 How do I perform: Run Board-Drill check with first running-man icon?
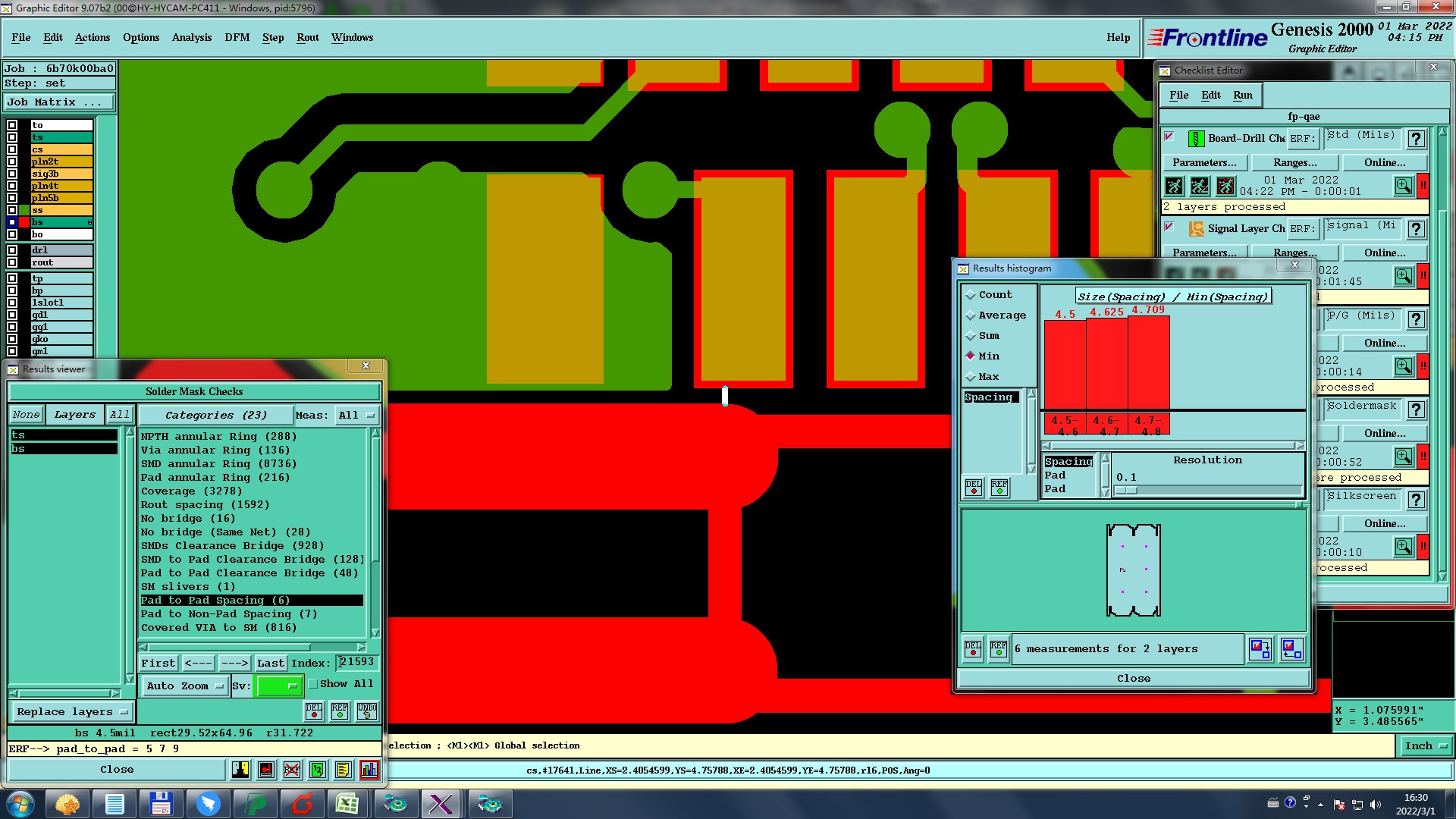[1174, 186]
